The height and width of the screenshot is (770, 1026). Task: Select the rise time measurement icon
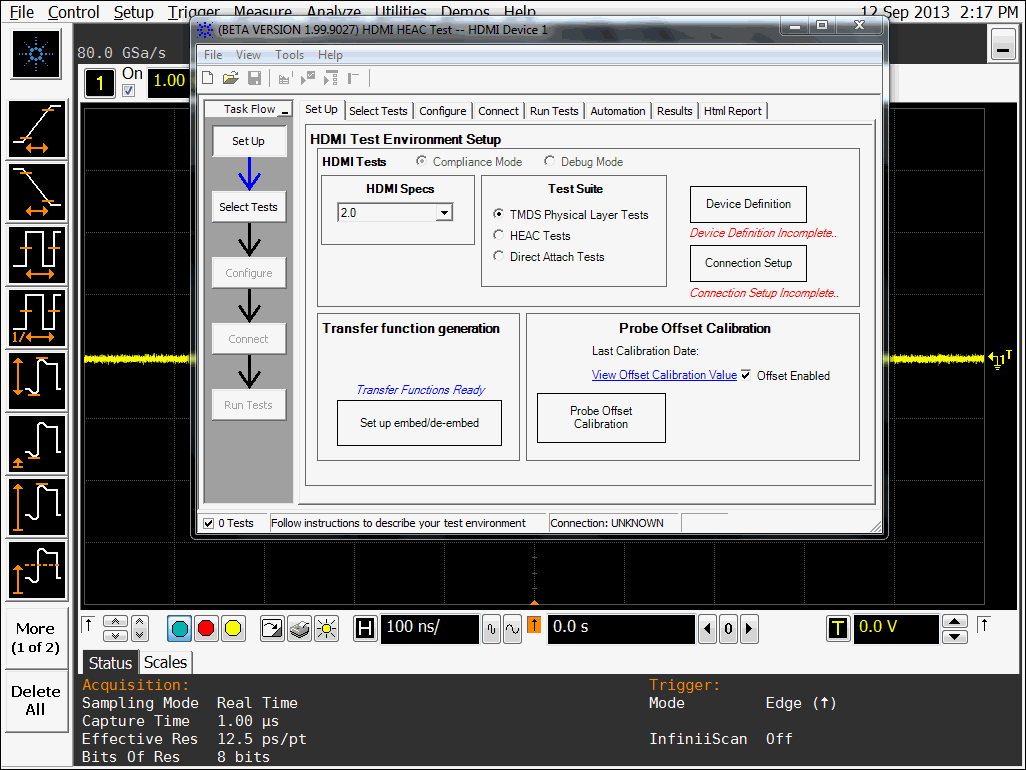[37, 130]
